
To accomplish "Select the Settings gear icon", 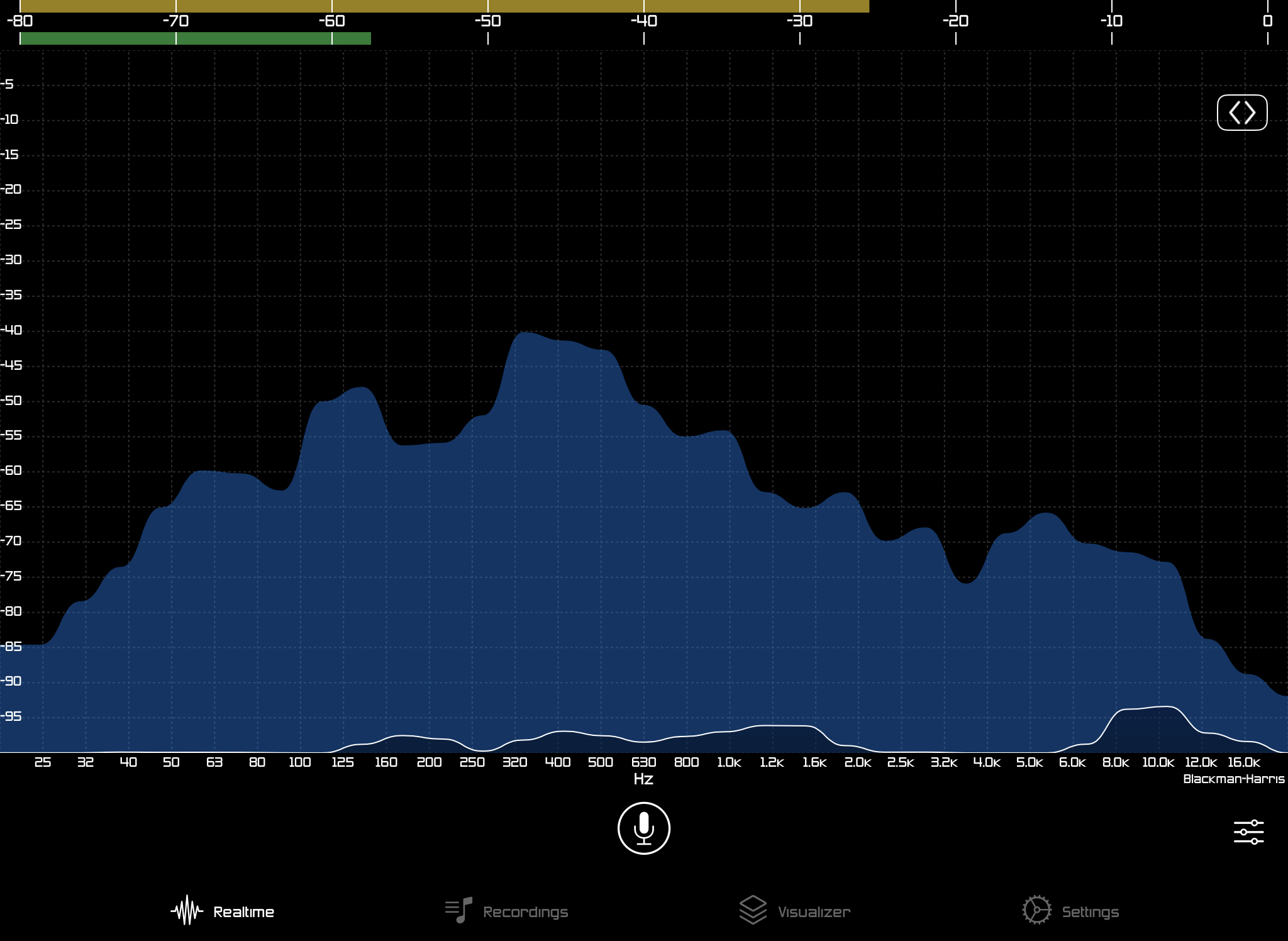I will click(1036, 910).
